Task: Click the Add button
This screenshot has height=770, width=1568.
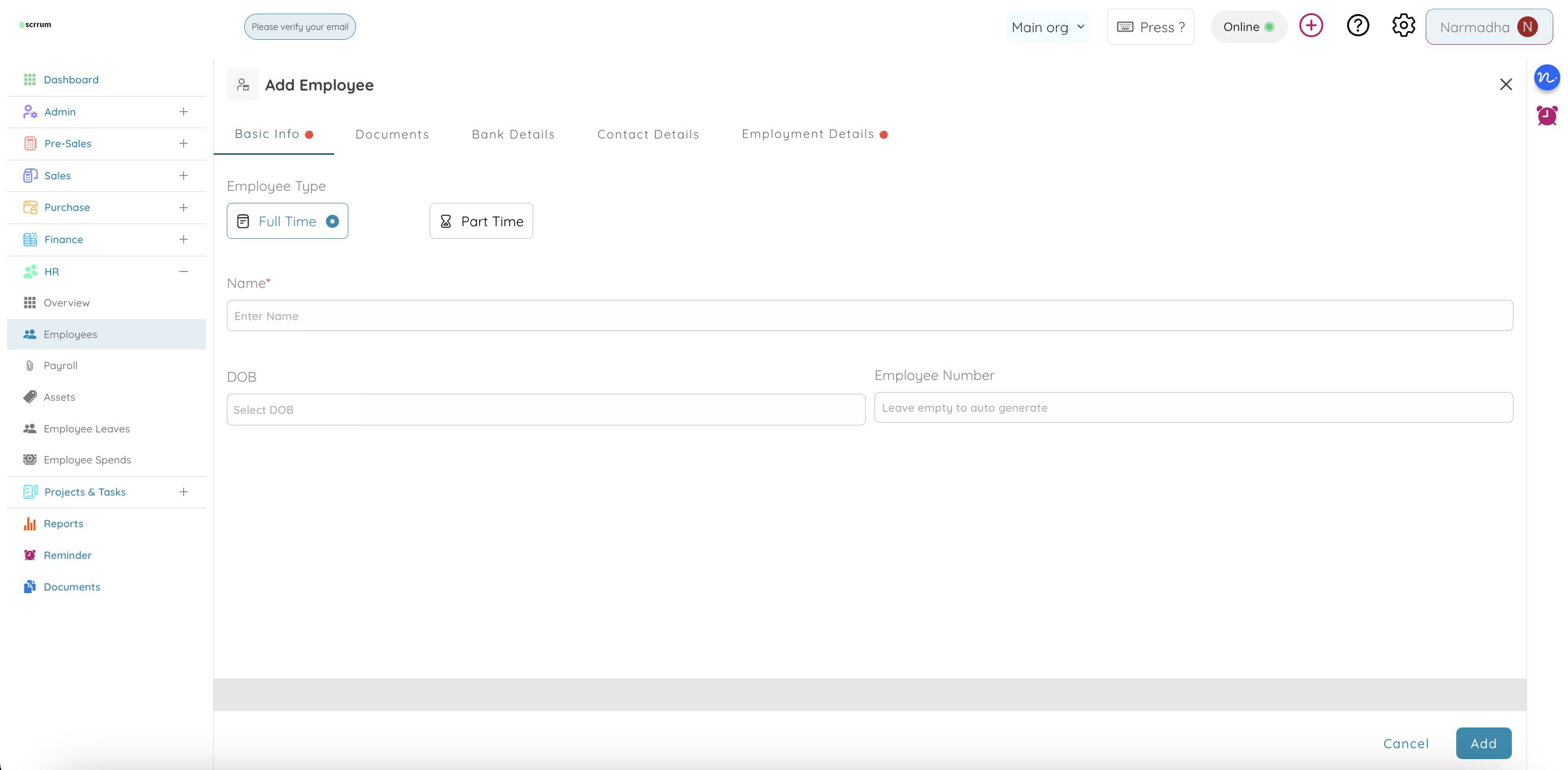Action: [x=1483, y=743]
